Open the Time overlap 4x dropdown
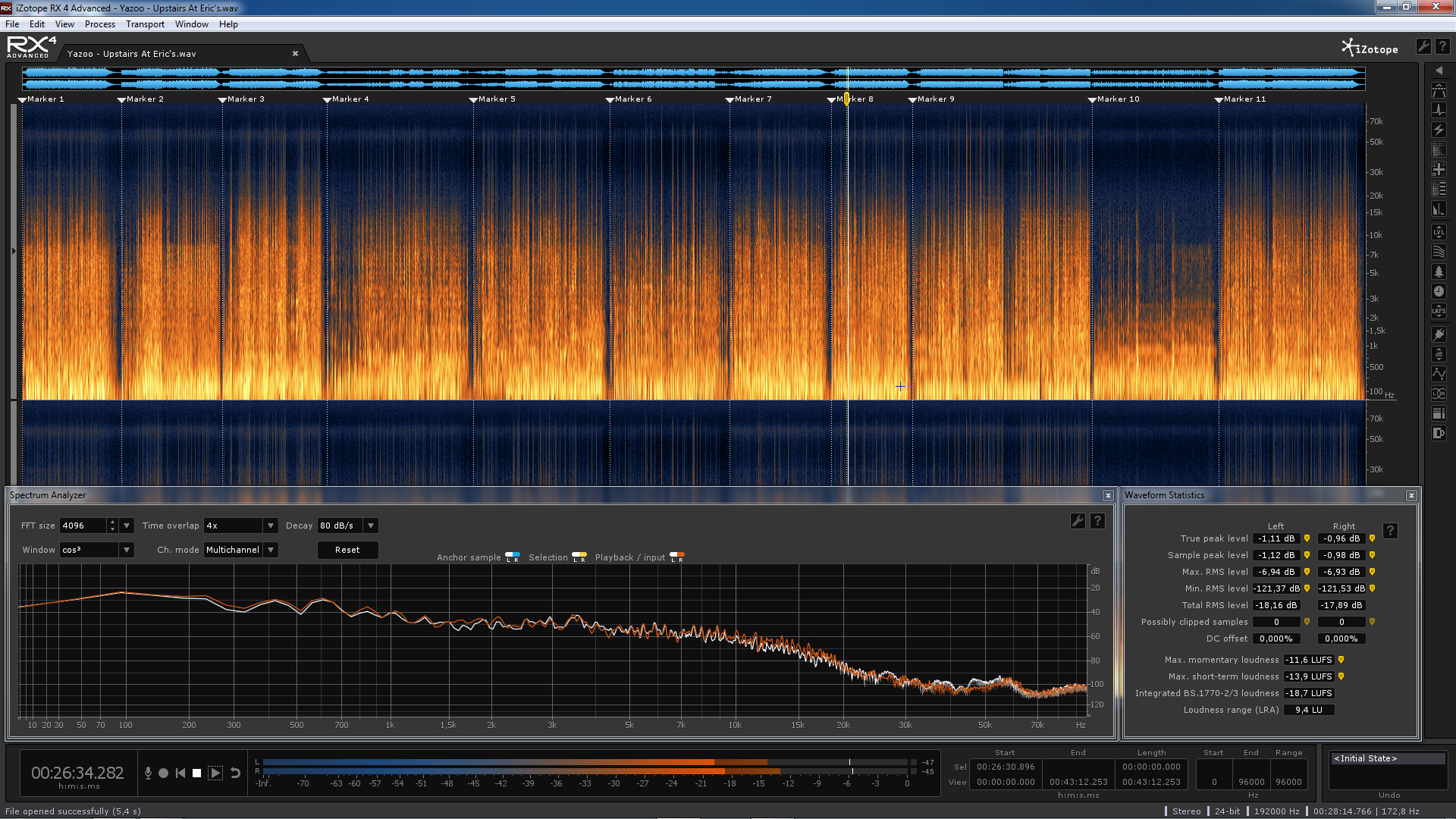1456x819 pixels. pos(270,526)
